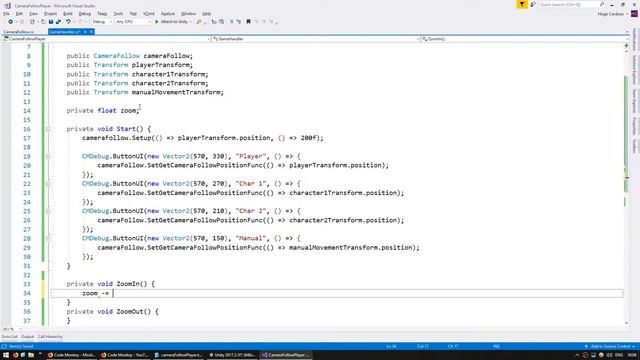Open the CameraFollowPlayer project scope dropdown

click(x=106, y=39)
